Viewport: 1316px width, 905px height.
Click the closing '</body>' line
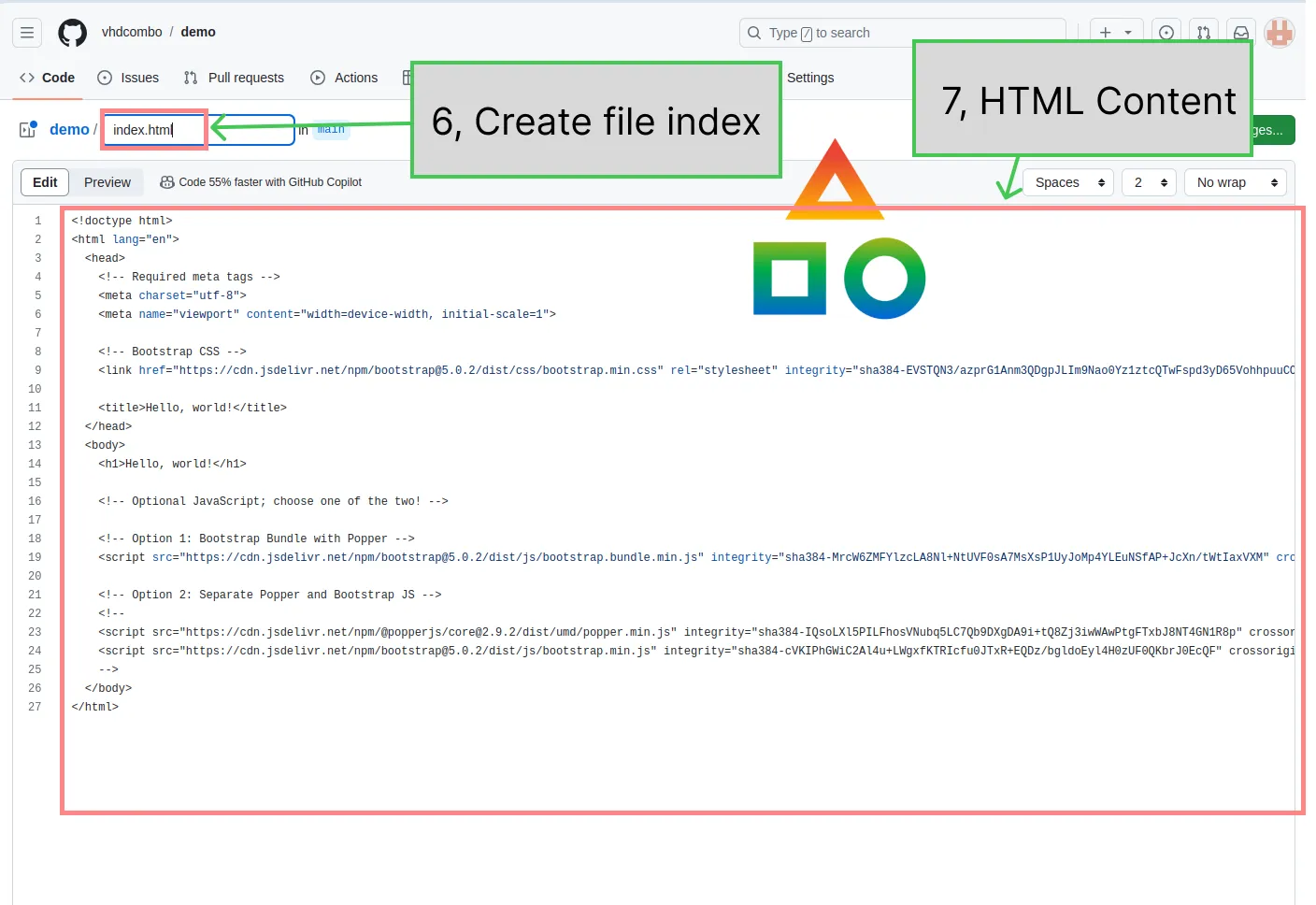point(108,688)
